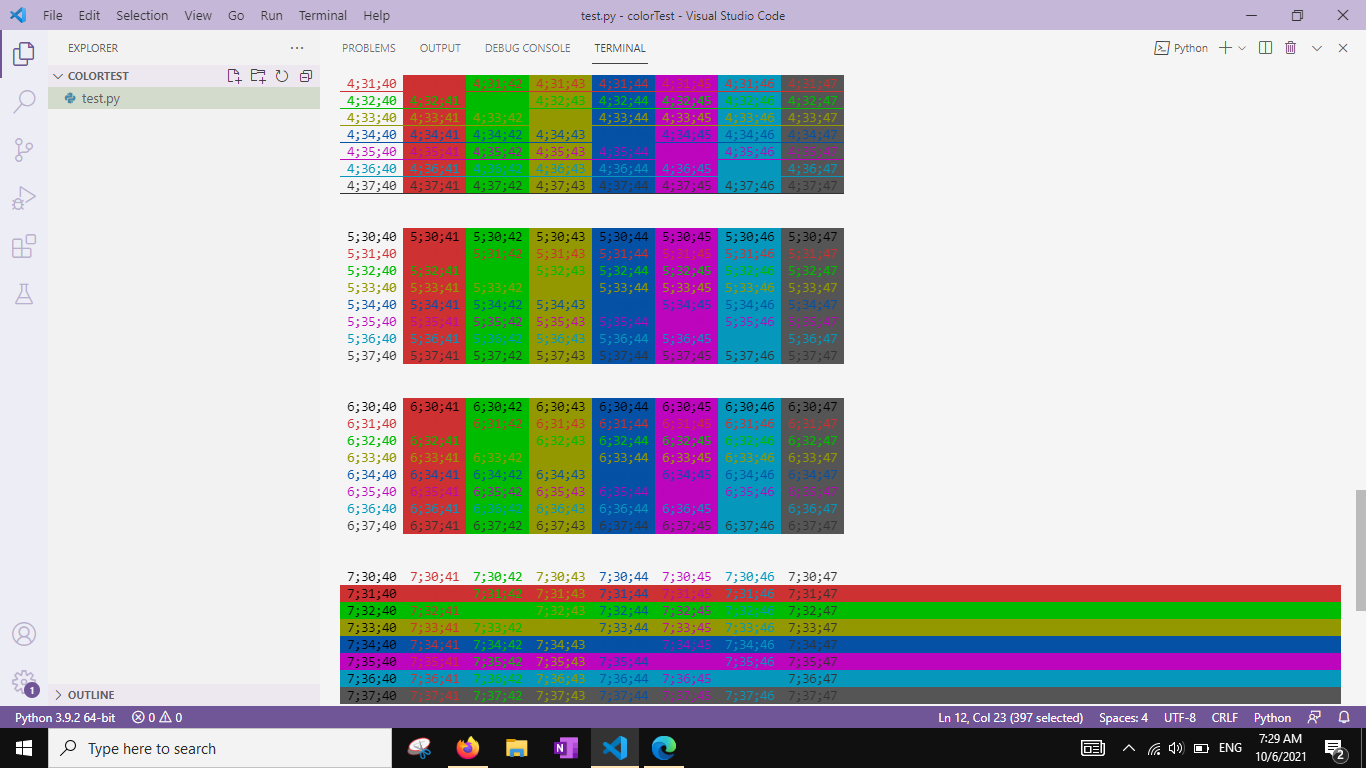Collapse the COLORTEST folder section
Viewport: 1366px width, 768px height.
click(58, 76)
